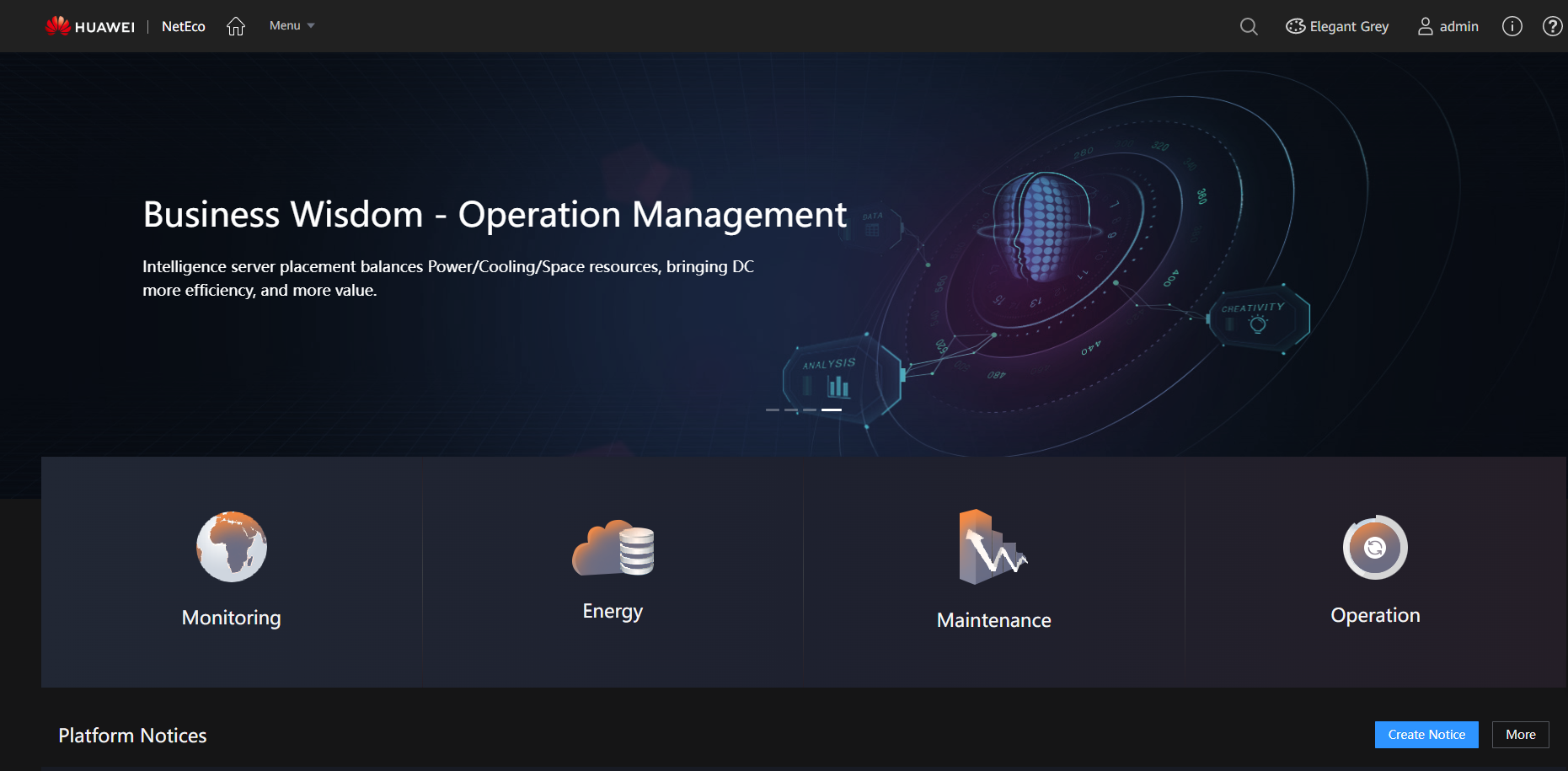Click the home icon in header

click(x=236, y=26)
